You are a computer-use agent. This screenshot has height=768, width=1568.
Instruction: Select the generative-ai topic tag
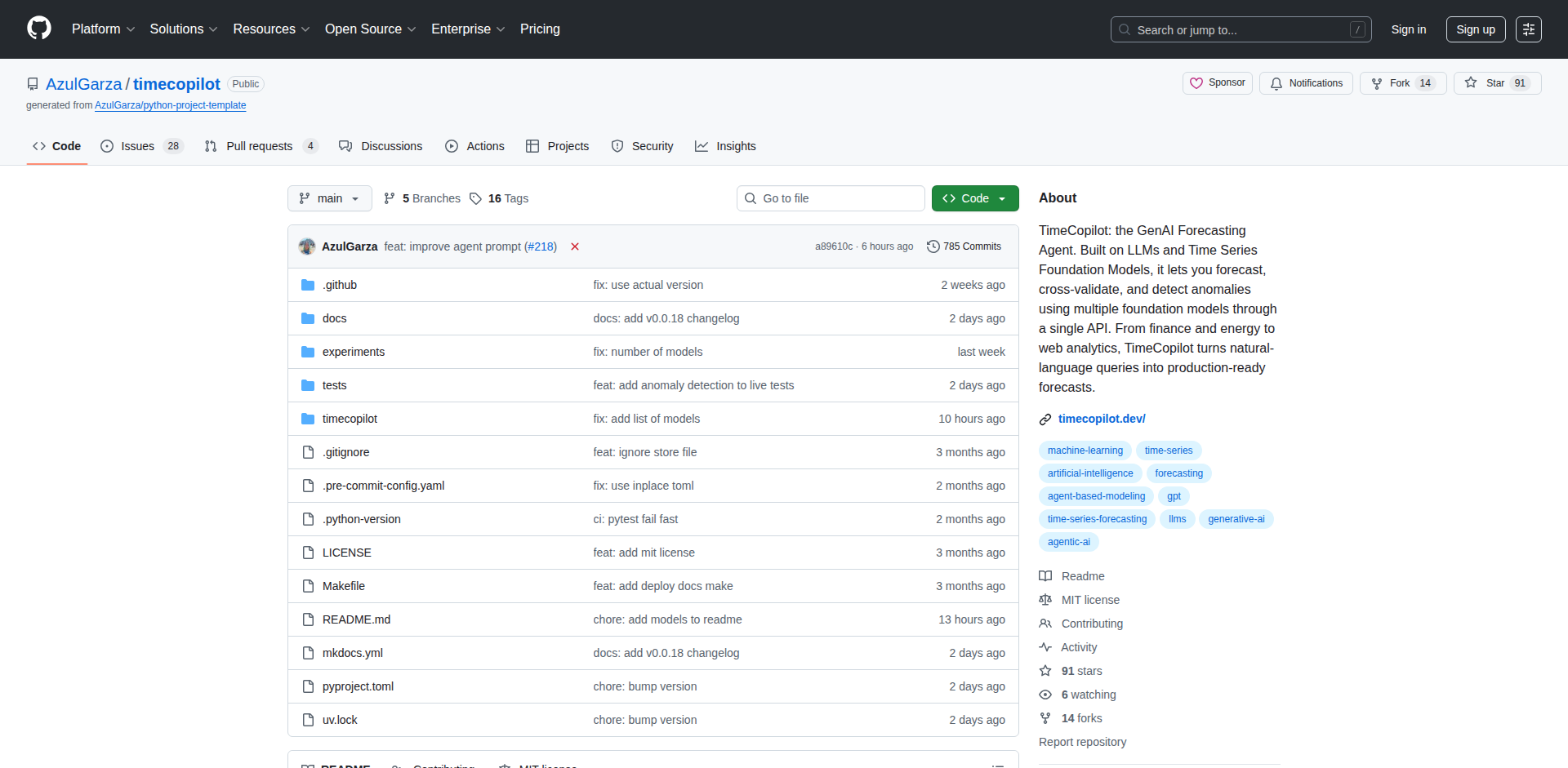click(1236, 519)
